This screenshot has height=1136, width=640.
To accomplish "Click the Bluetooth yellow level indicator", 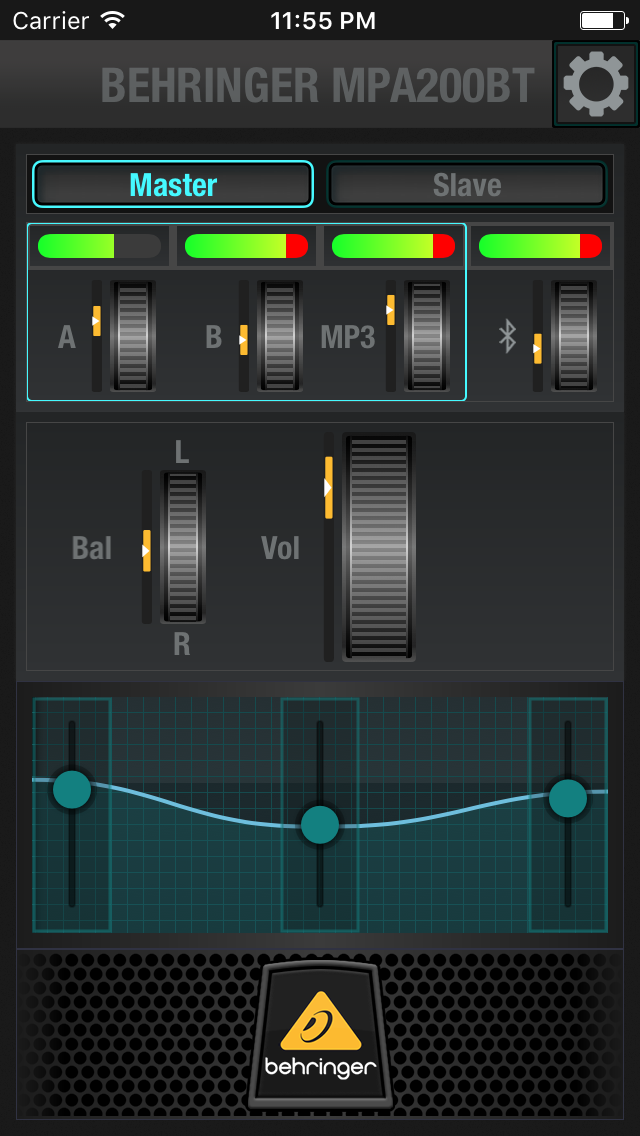I will [x=538, y=348].
